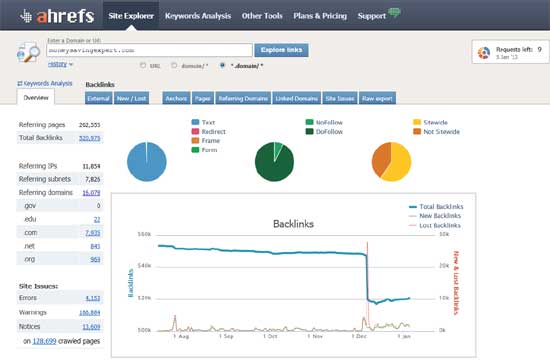Open the Site Issues tab
The image size is (550, 361).
pyautogui.click(x=340, y=98)
